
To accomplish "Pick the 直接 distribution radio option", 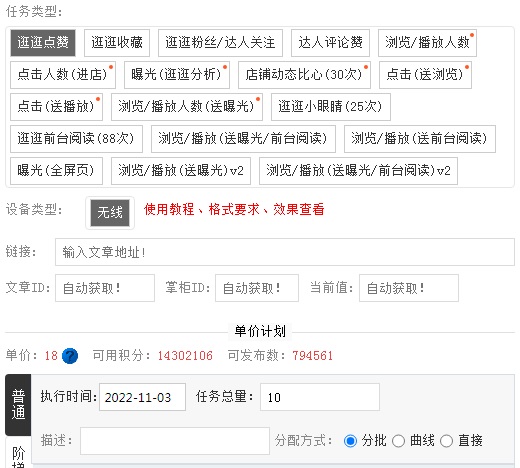I will (x=446, y=441).
